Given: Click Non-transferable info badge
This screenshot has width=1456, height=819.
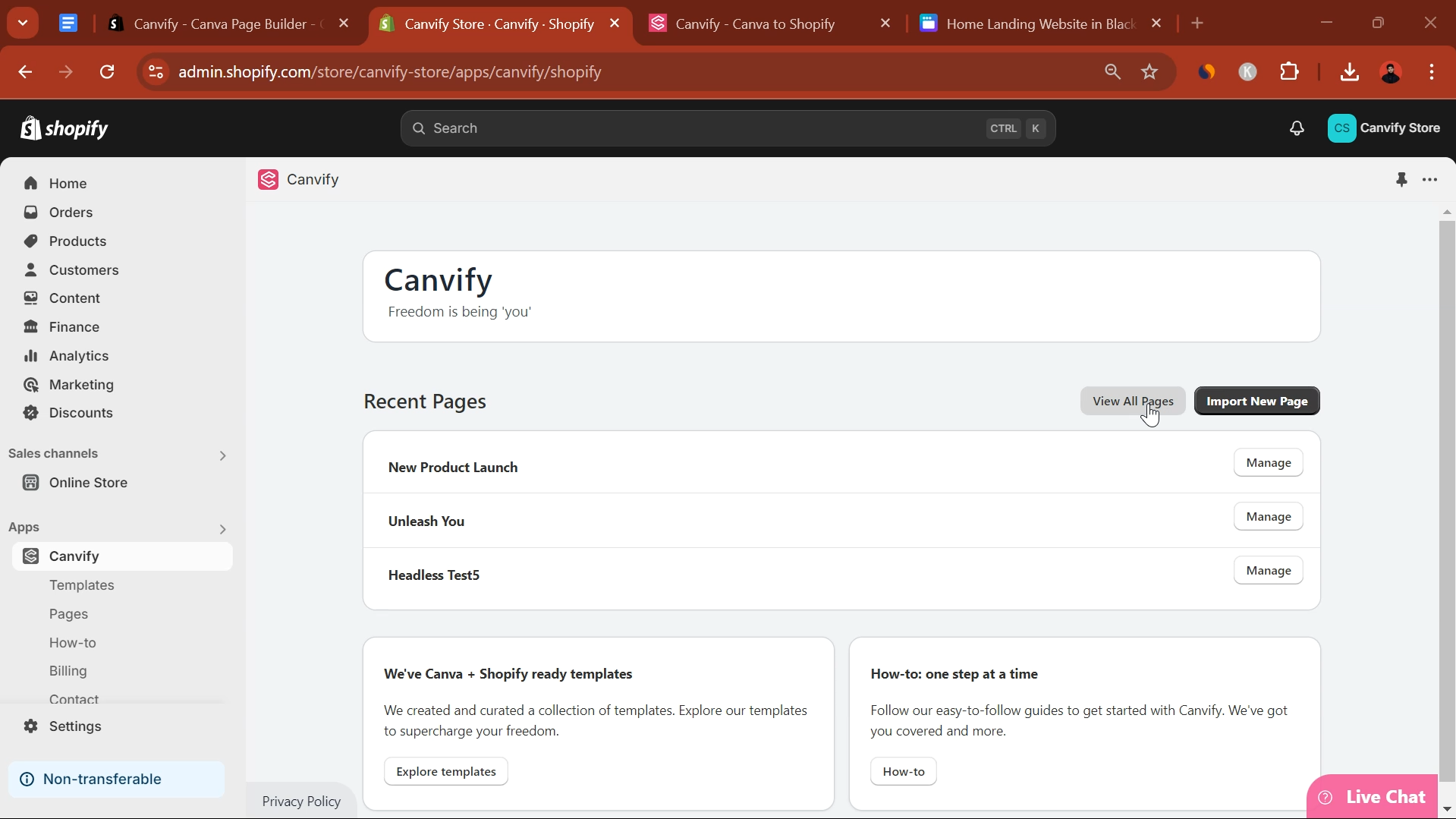Looking at the screenshot, I should 116,780.
